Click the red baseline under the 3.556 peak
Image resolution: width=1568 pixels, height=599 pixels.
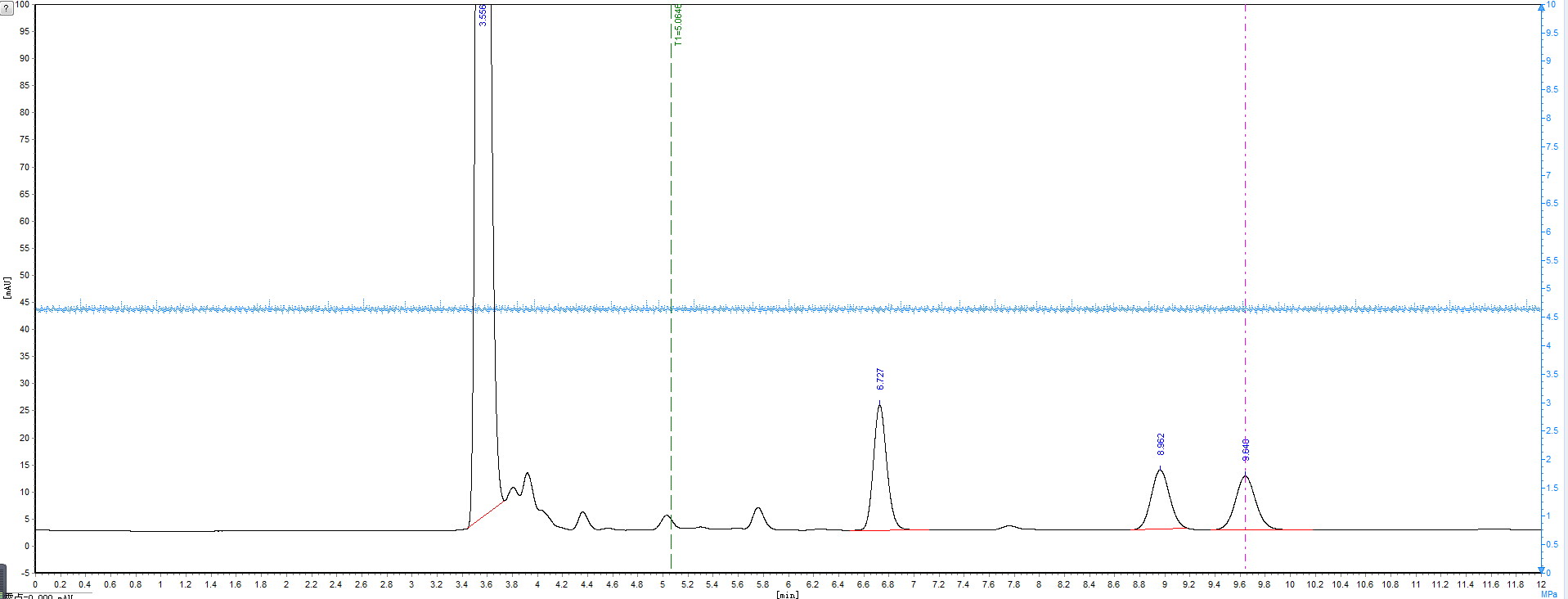(487, 513)
